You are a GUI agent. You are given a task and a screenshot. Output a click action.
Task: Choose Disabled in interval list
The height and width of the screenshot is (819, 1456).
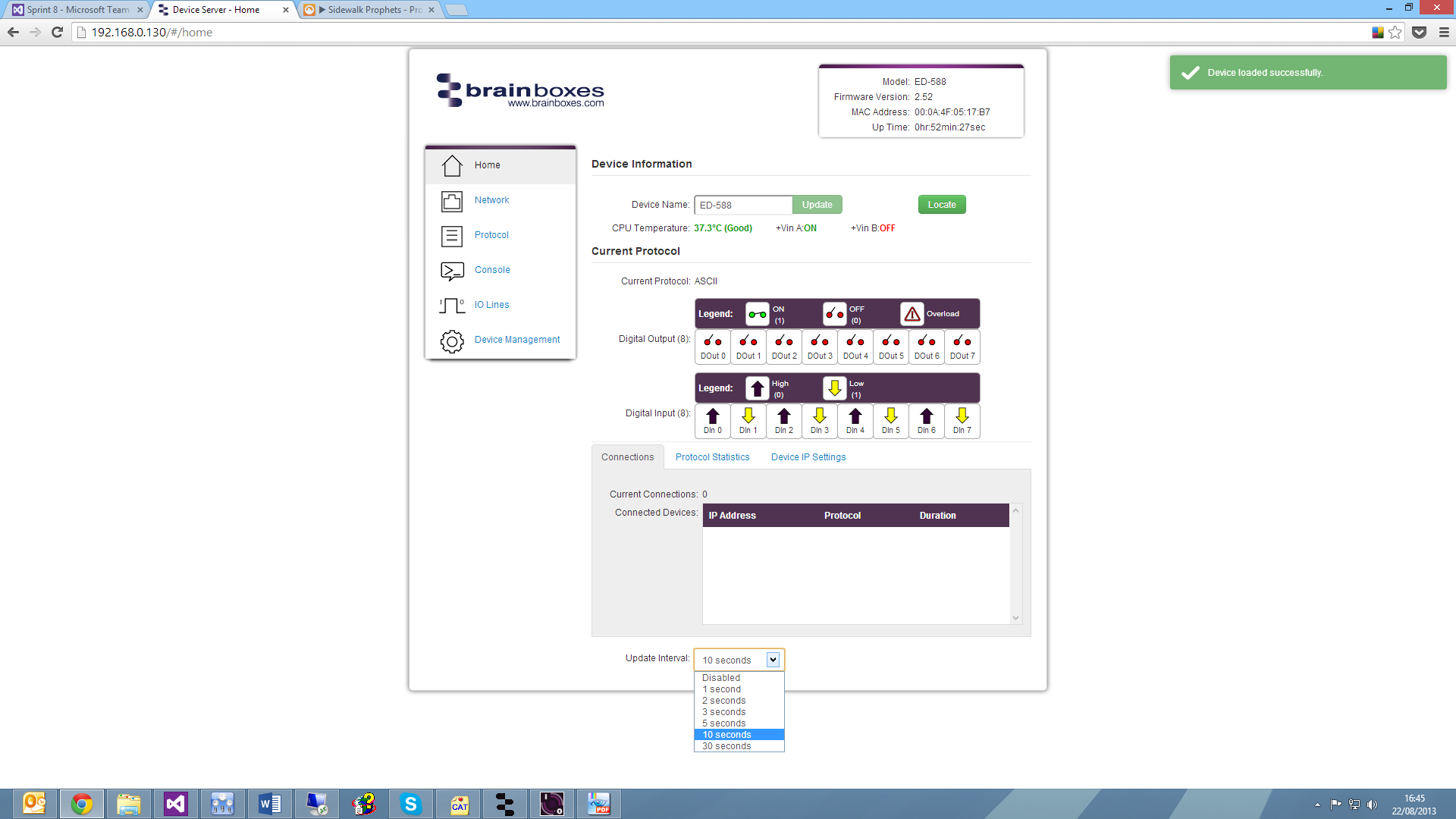(721, 678)
